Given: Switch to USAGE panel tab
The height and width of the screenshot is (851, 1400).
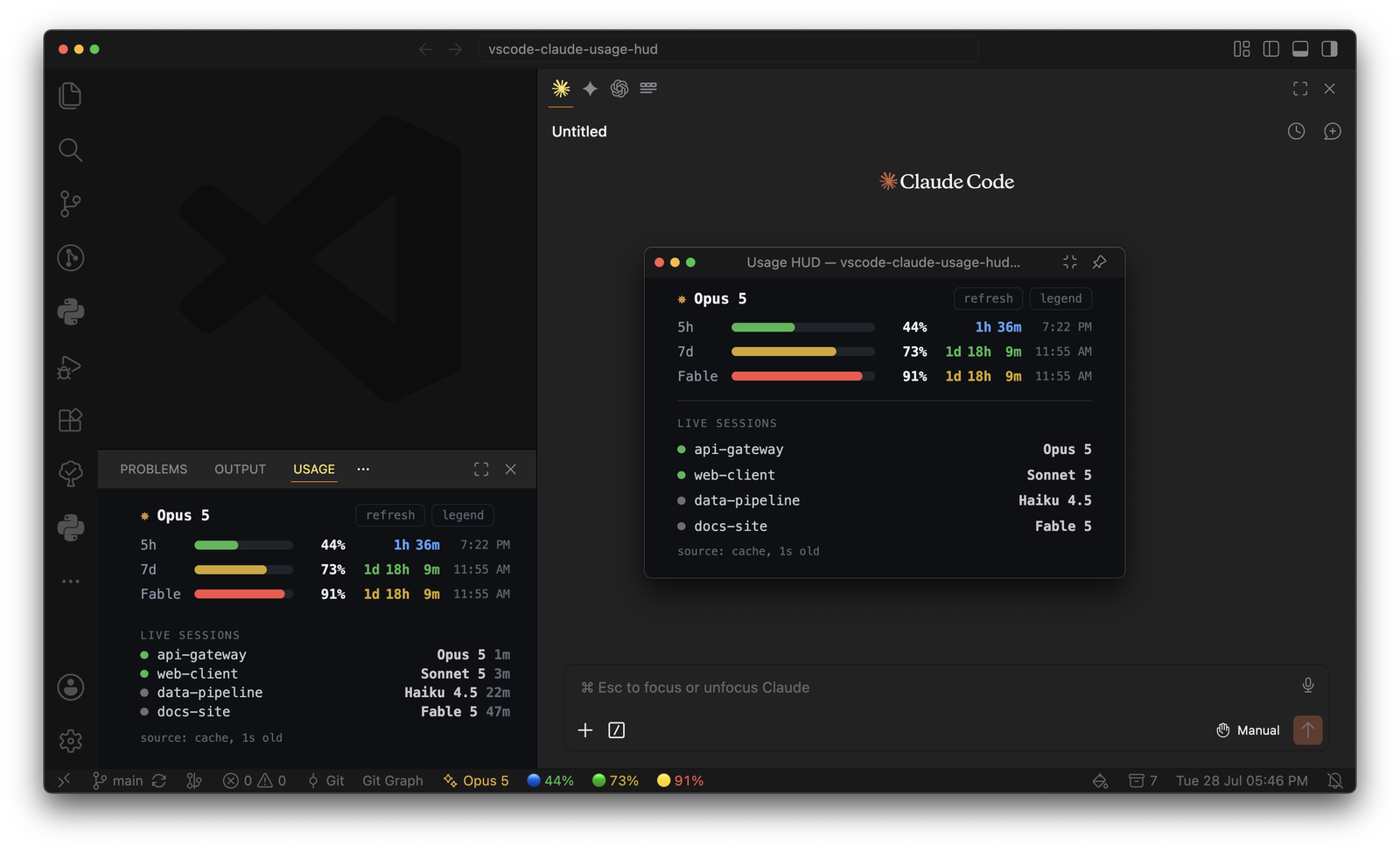Looking at the screenshot, I should click(314, 469).
